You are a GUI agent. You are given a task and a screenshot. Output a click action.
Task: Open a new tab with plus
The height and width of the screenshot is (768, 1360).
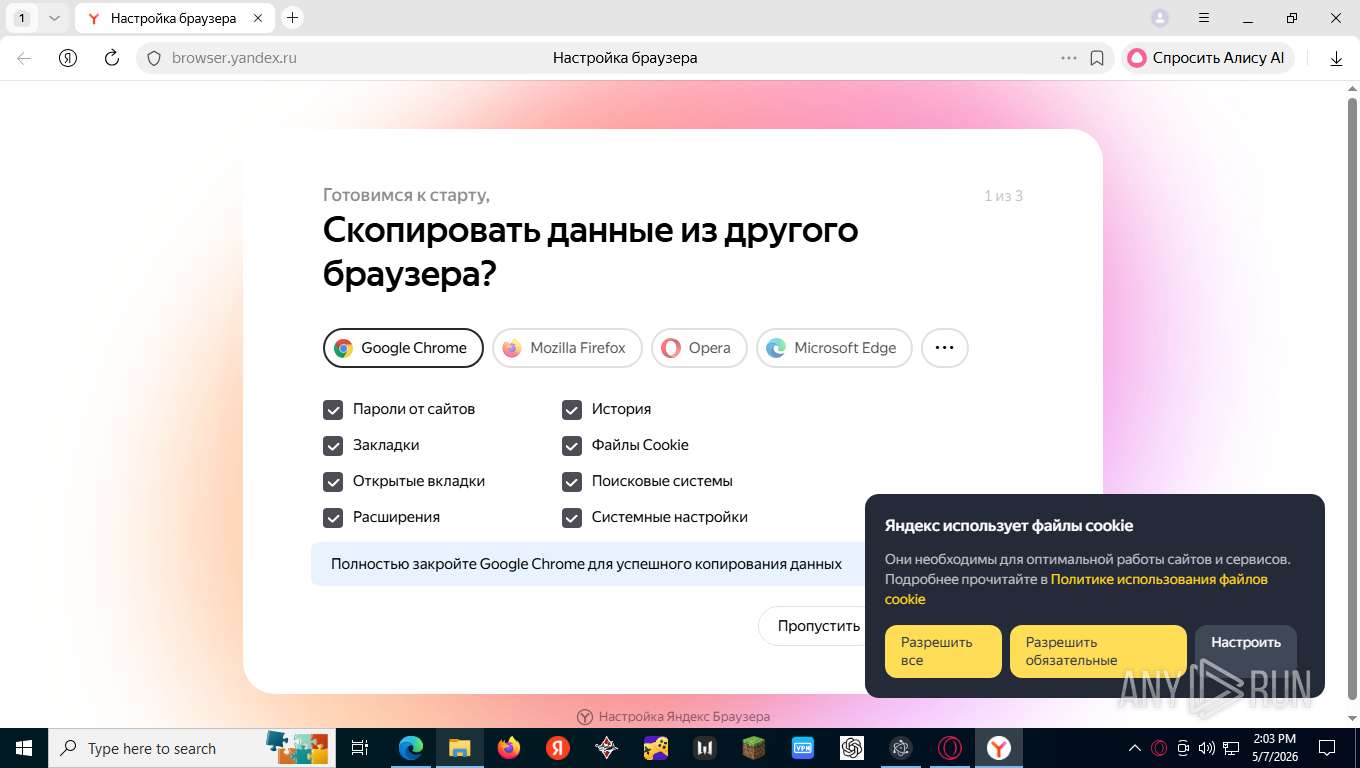pyautogui.click(x=292, y=18)
